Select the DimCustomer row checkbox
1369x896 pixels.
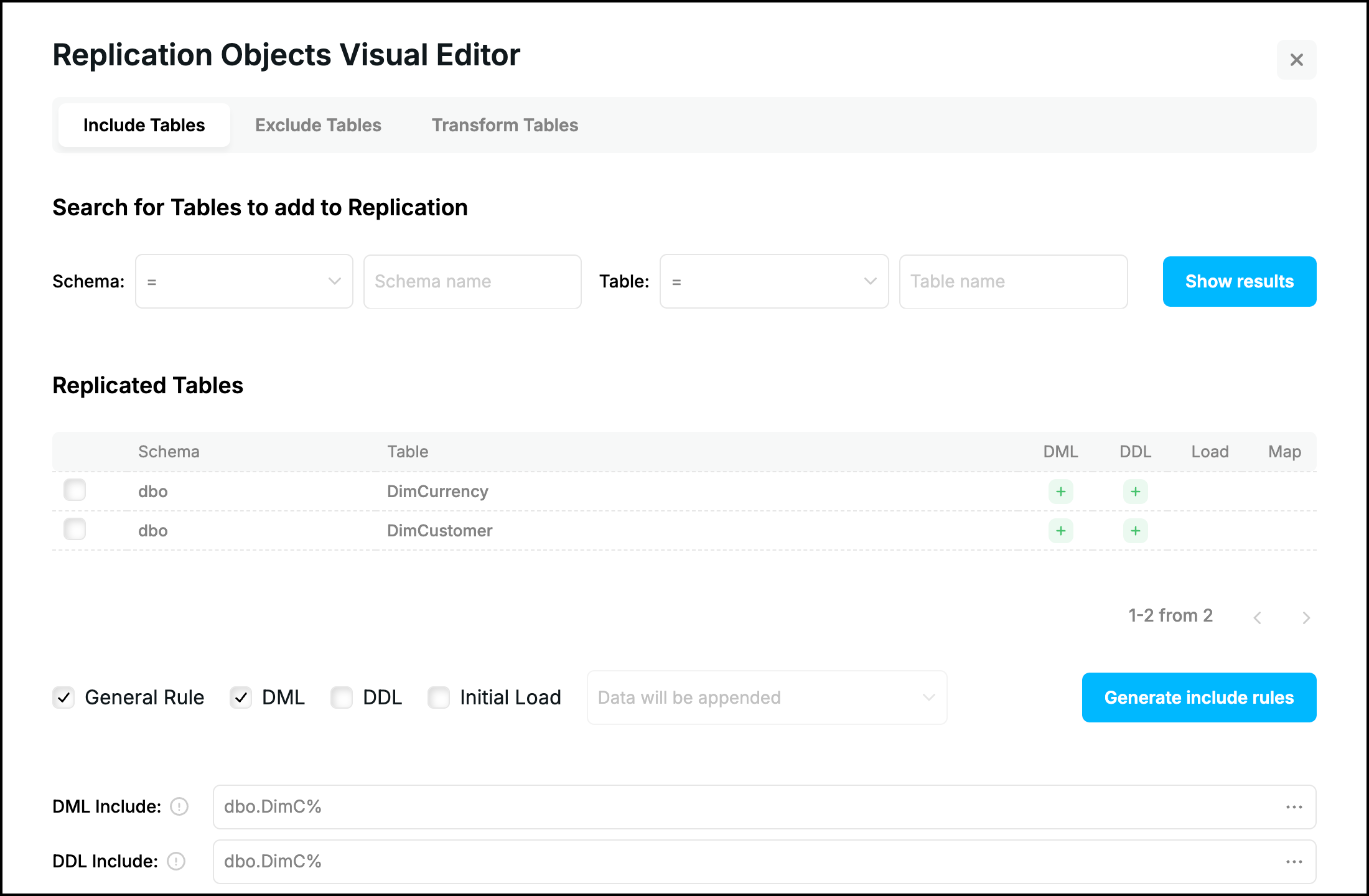[75, 529]
